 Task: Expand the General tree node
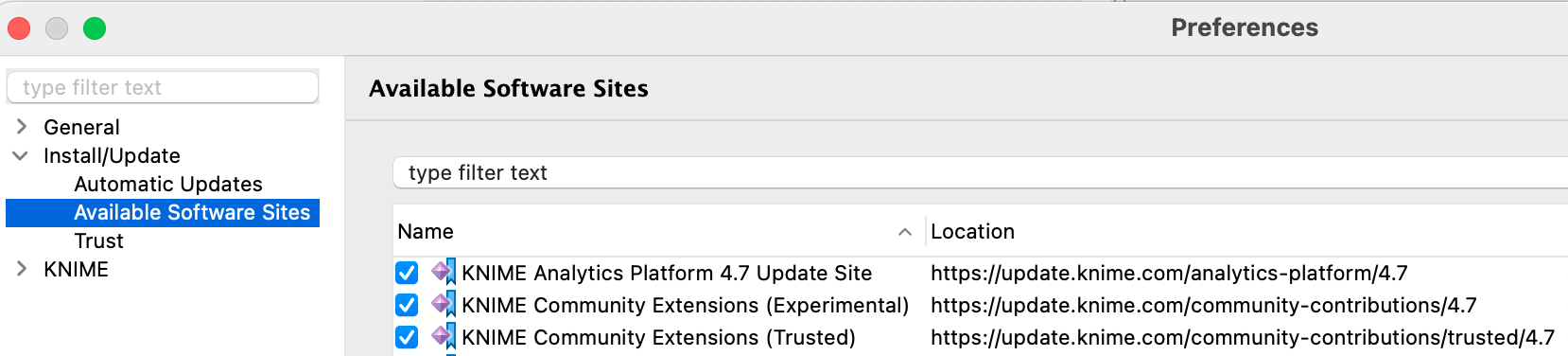click(22, 127)
